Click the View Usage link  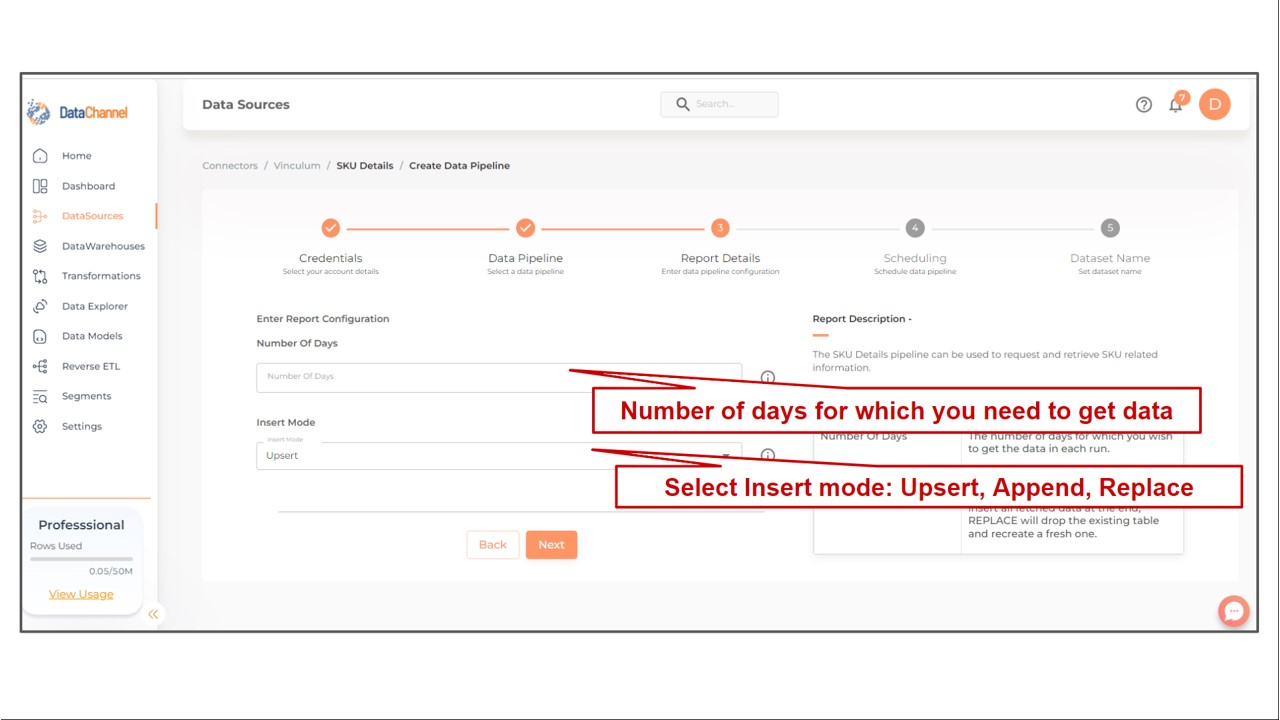pyautogui.click(x=81, y=594)
